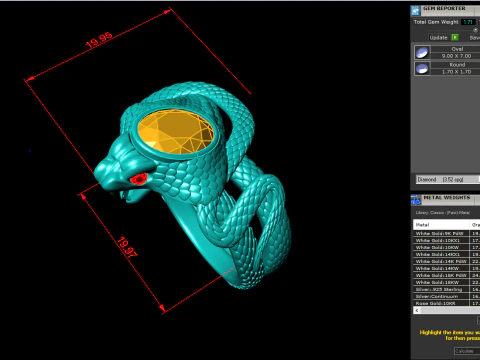Select White Gold 10KX1 row

pos(441,240)
